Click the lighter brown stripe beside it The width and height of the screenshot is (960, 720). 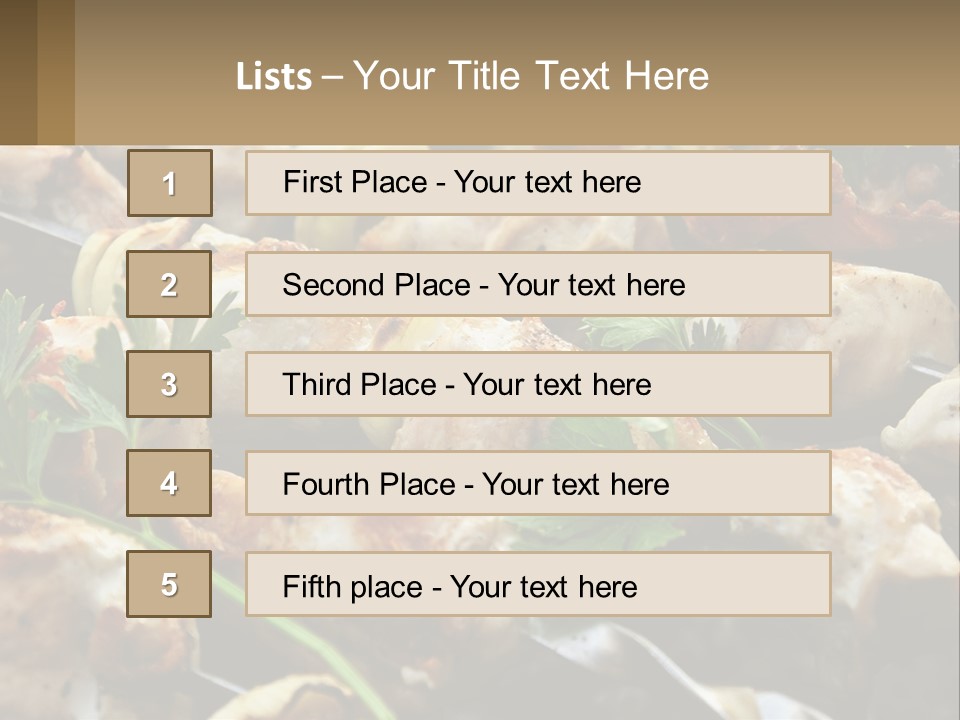click(56, 72)
